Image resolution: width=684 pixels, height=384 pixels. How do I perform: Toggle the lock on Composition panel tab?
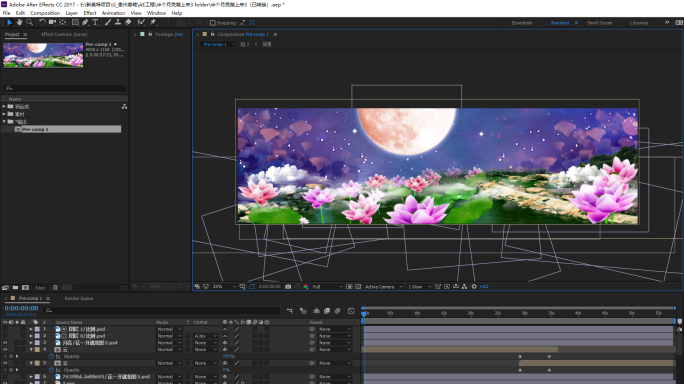pyautogui.click(x=212, y=34)
